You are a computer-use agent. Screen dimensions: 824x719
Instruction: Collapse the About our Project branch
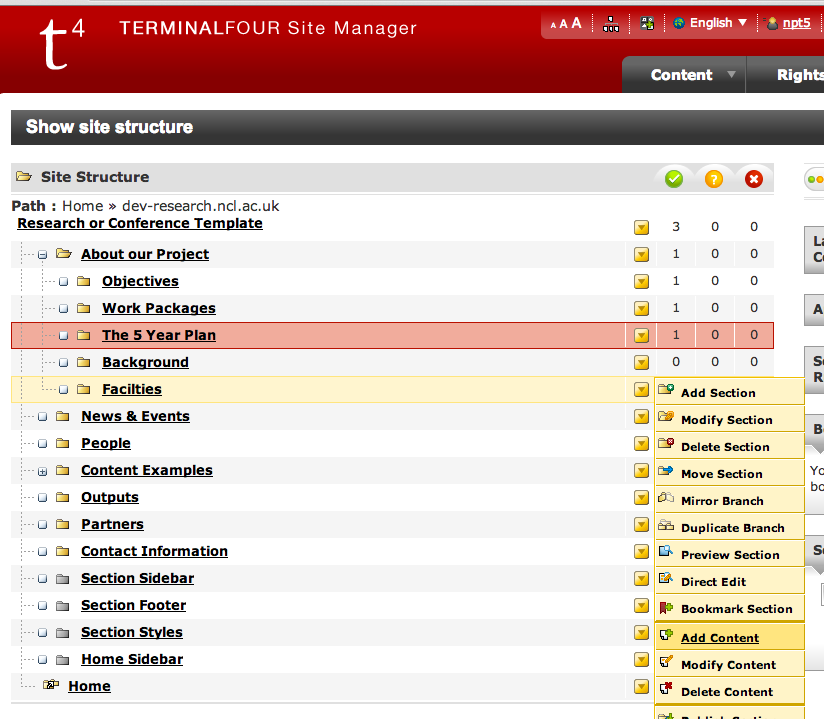coord(42,255)
